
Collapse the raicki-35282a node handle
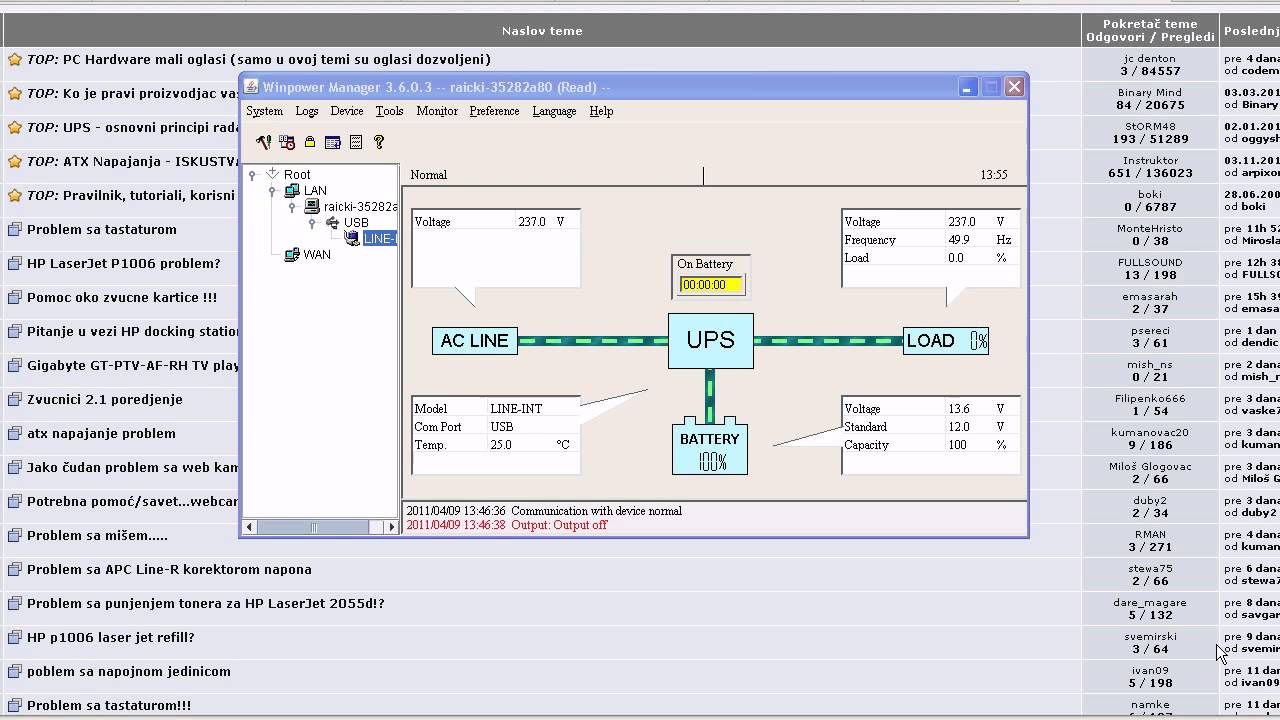[x=292, y=207]
